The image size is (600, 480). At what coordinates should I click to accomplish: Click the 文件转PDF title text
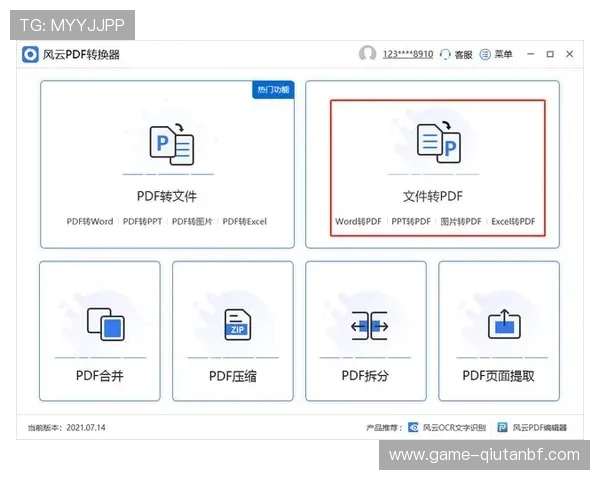point(433,196)
